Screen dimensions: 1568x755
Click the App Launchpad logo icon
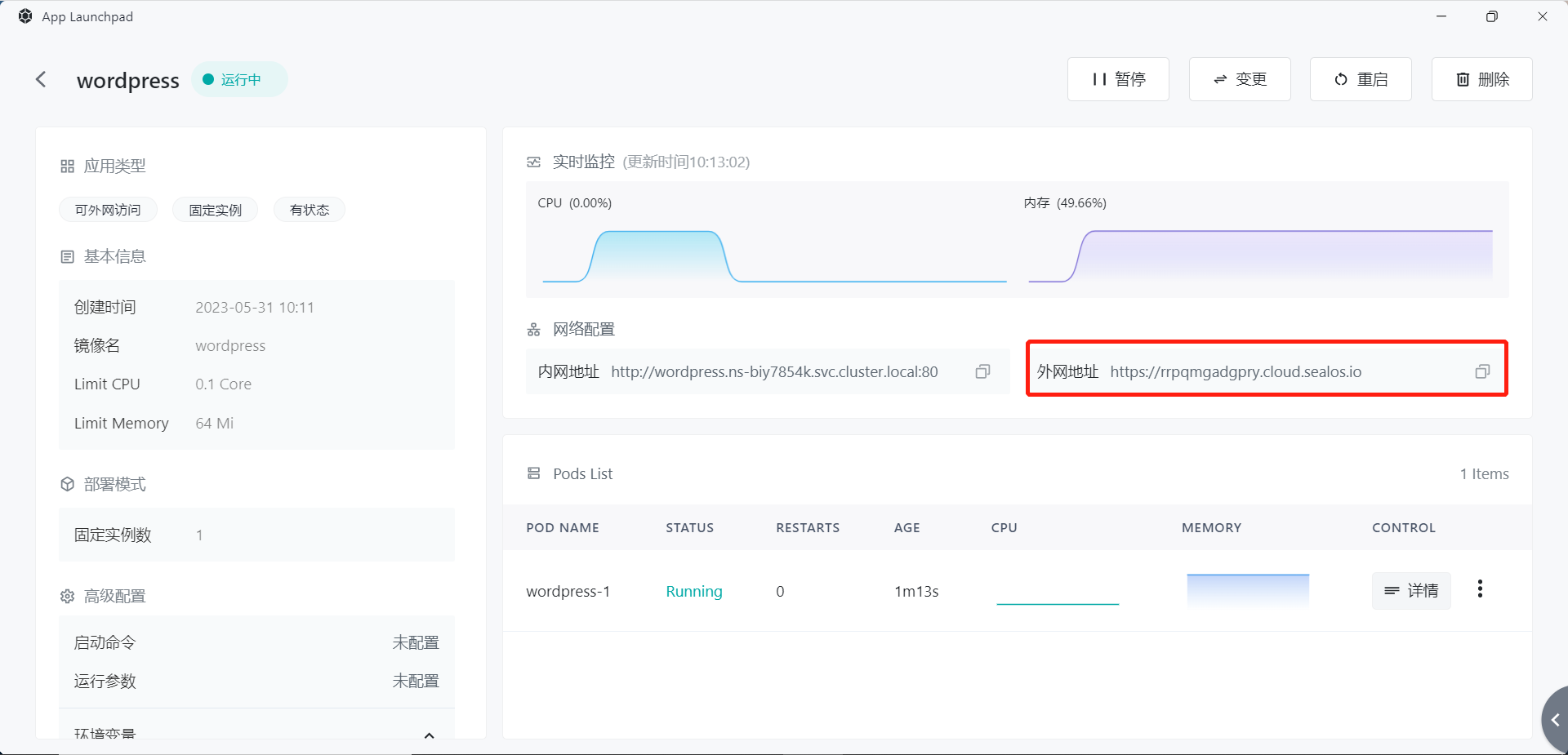pos(25,16)
